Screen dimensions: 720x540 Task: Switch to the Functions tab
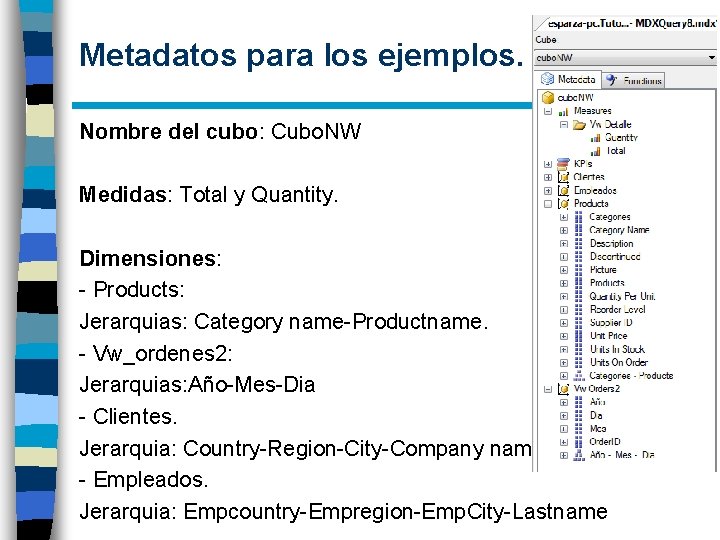pyautogui.click(x=634, y=81)
